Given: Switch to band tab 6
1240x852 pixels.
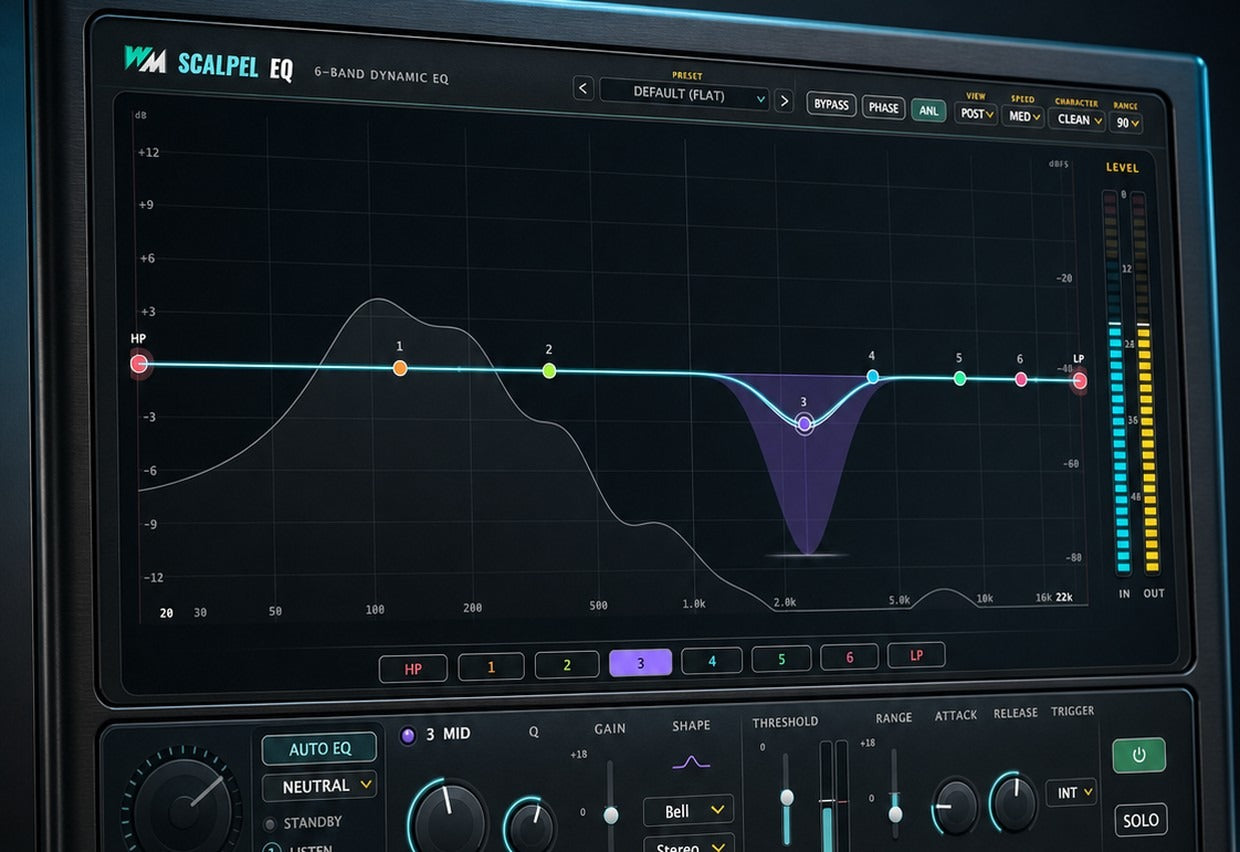Looking at the screenshot, I should [x=850, y=657].
